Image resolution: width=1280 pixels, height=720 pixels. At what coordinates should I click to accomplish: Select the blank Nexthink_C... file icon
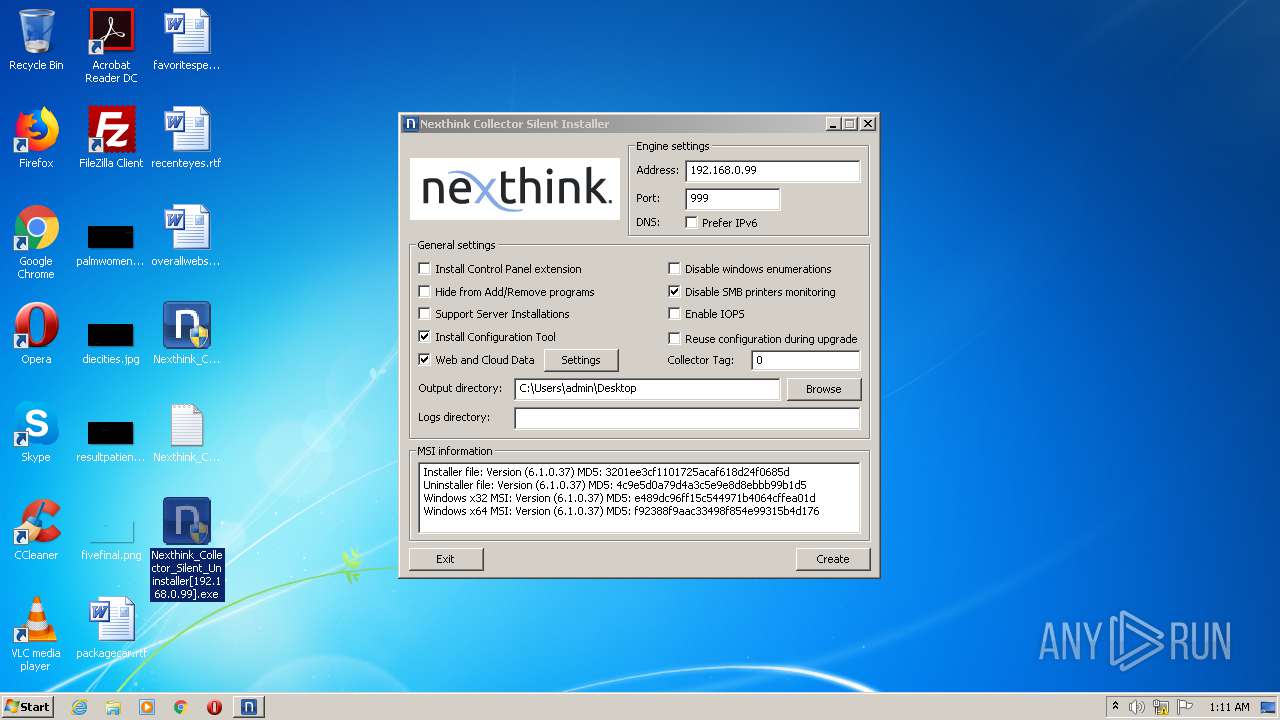tap(186, 432)
